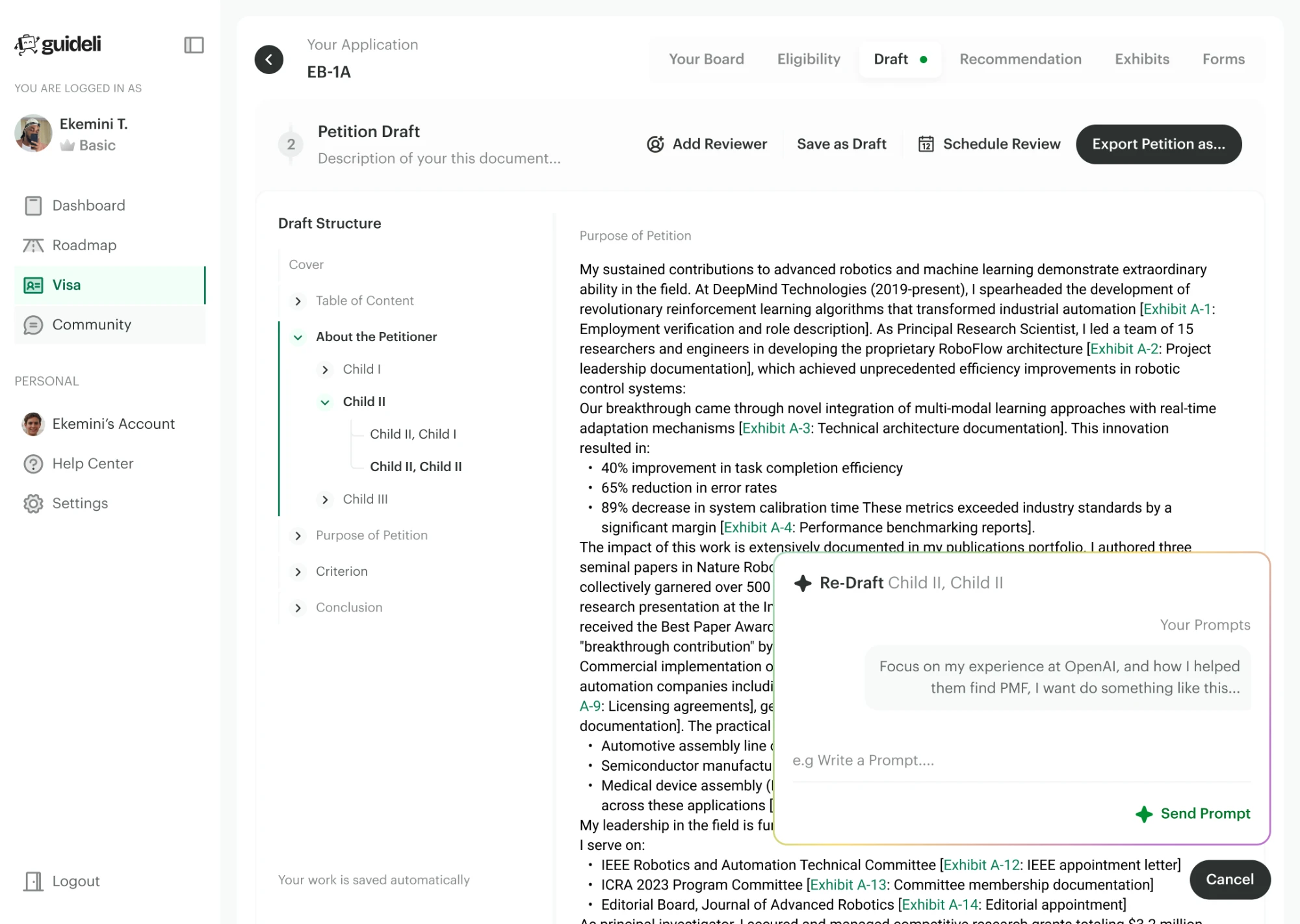Expand Child III node
The height and width of the screenshot is (924, 1300).
(325, 500)
